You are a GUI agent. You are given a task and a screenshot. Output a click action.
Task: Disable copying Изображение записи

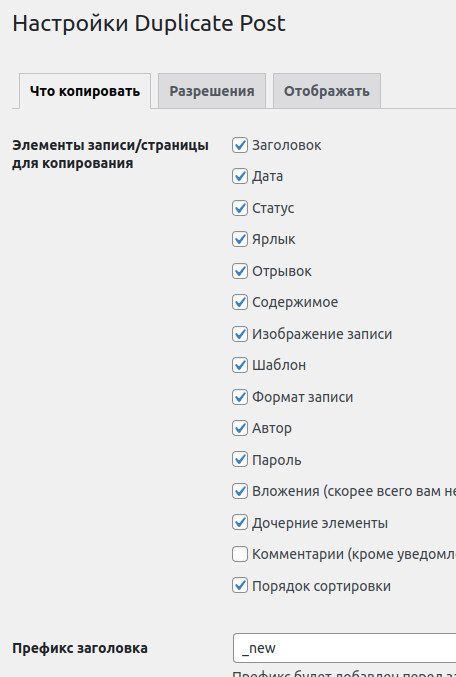tap(240, 334)
